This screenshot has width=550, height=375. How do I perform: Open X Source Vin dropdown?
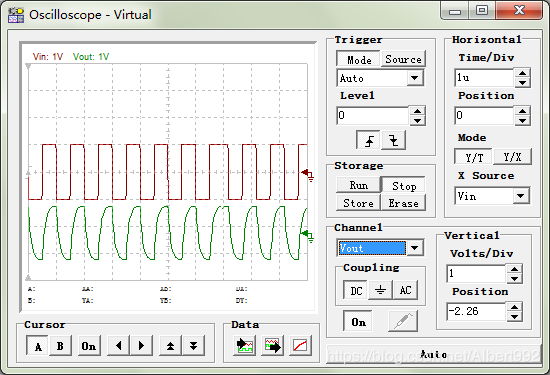click(x=521, y=196)
